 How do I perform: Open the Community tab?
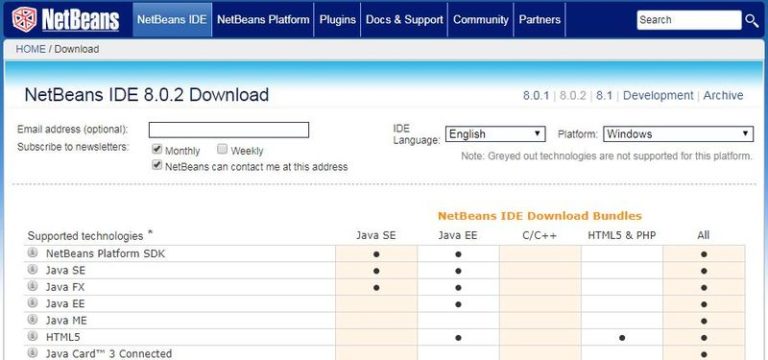(480, 20)
